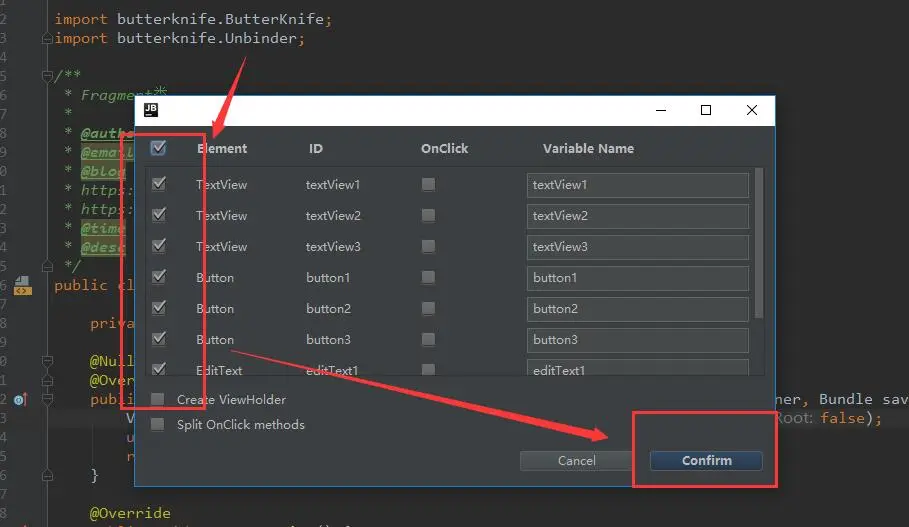This screenshot has width=909, height=527.
Task: Click the 'import butterknife.Unbinder;' line in editor
Action: [x=180, y=38]
